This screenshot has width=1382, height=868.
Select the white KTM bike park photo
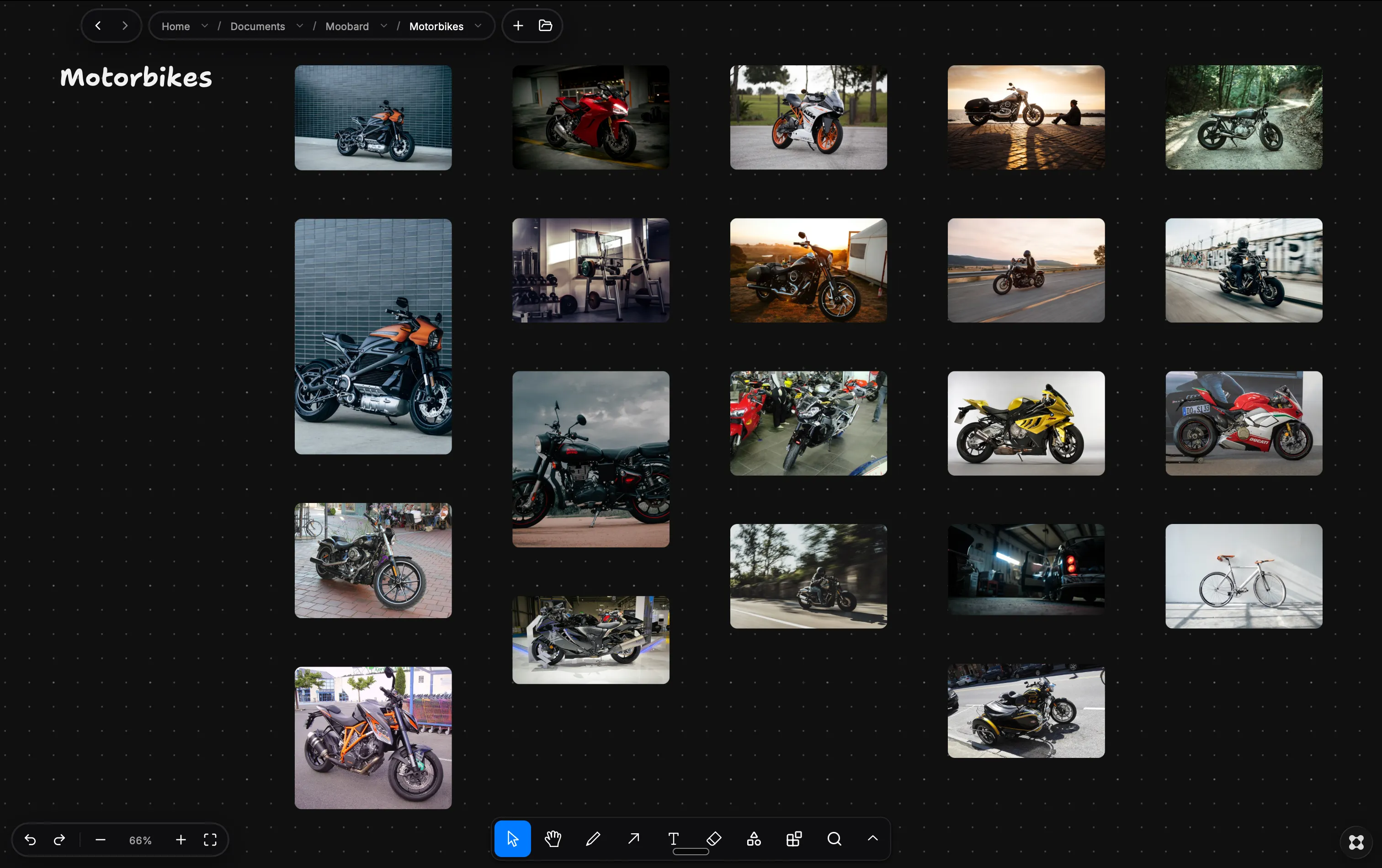point(808,117)
